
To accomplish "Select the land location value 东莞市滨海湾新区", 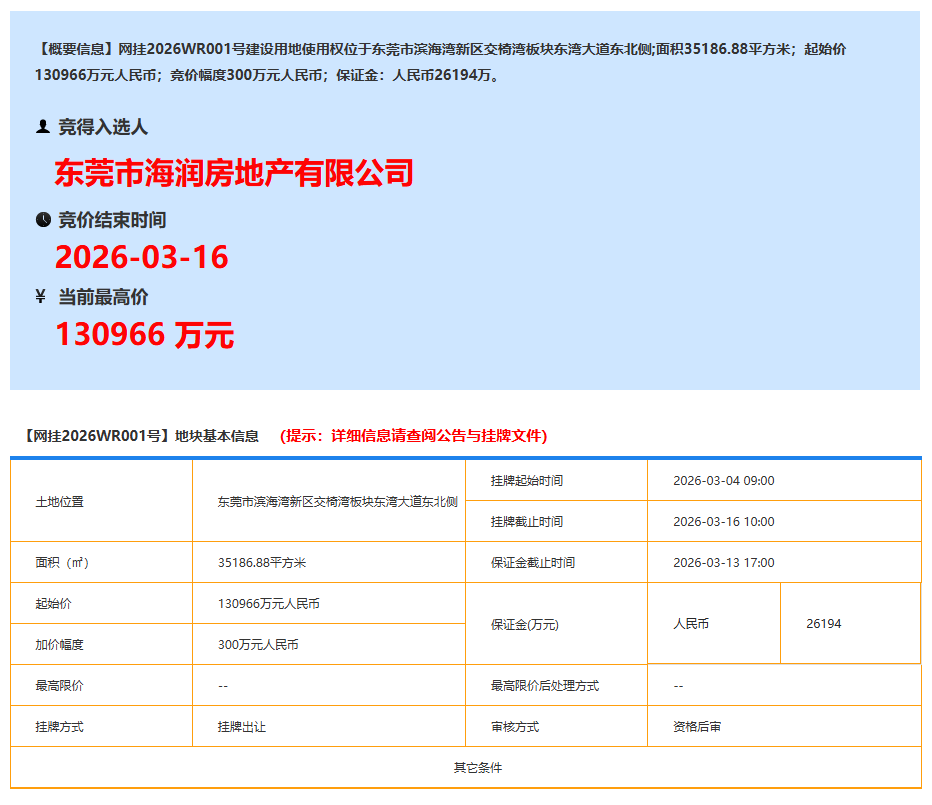I will (x=337, y=501).
